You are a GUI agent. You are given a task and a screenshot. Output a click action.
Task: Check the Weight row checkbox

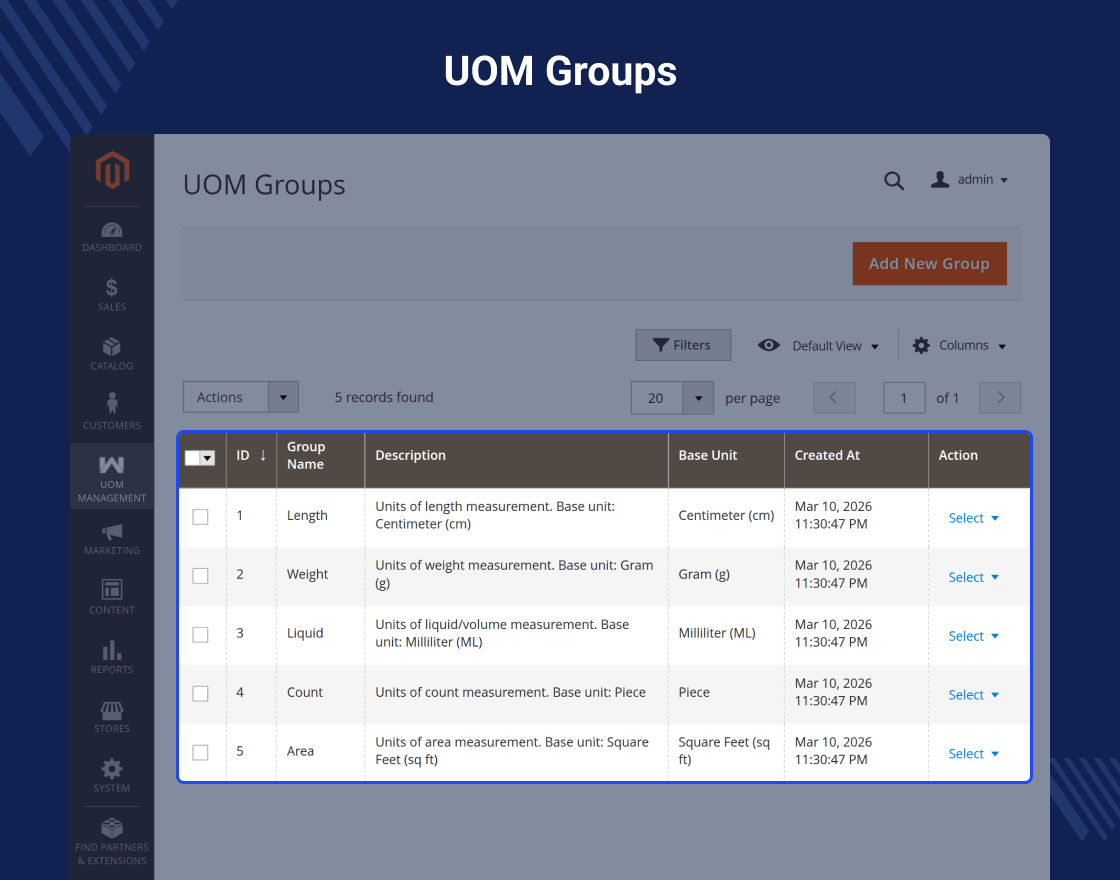click(201, 576)
